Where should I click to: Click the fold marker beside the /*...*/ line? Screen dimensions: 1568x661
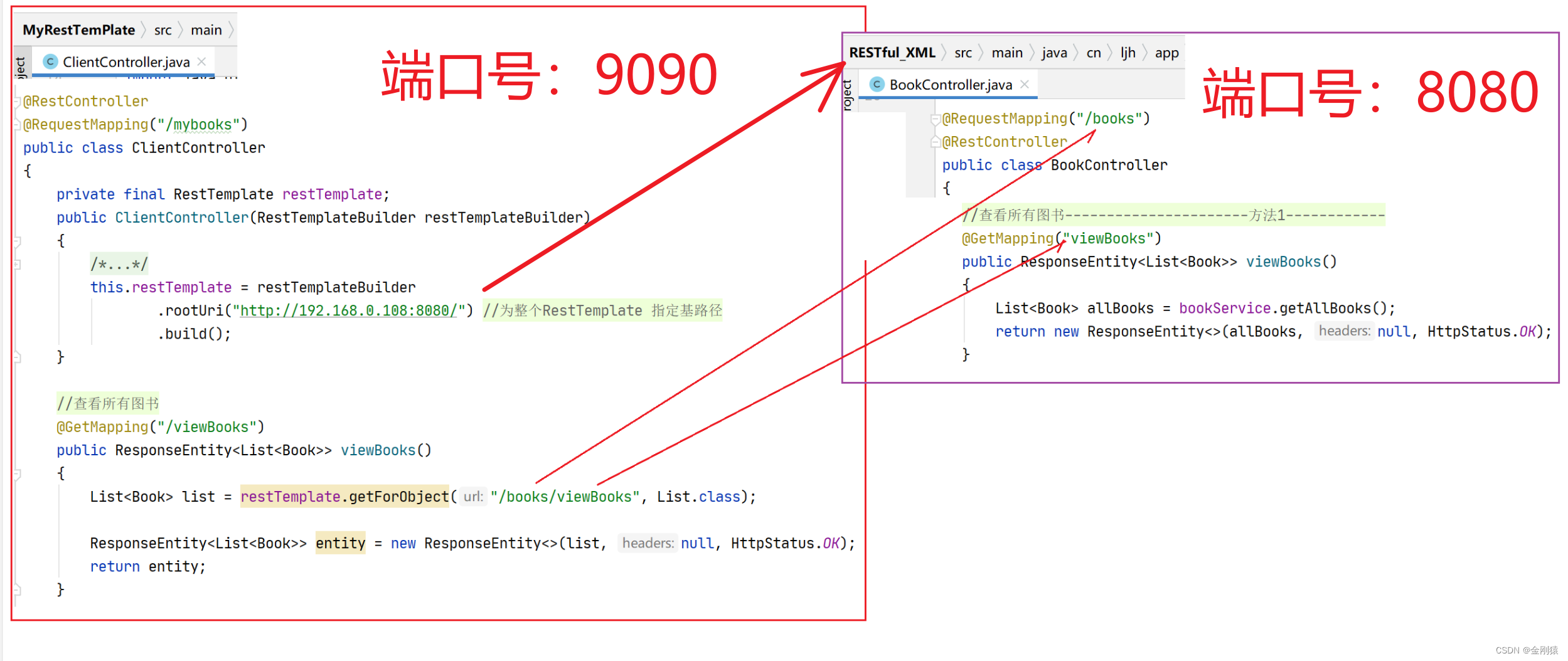18,264
